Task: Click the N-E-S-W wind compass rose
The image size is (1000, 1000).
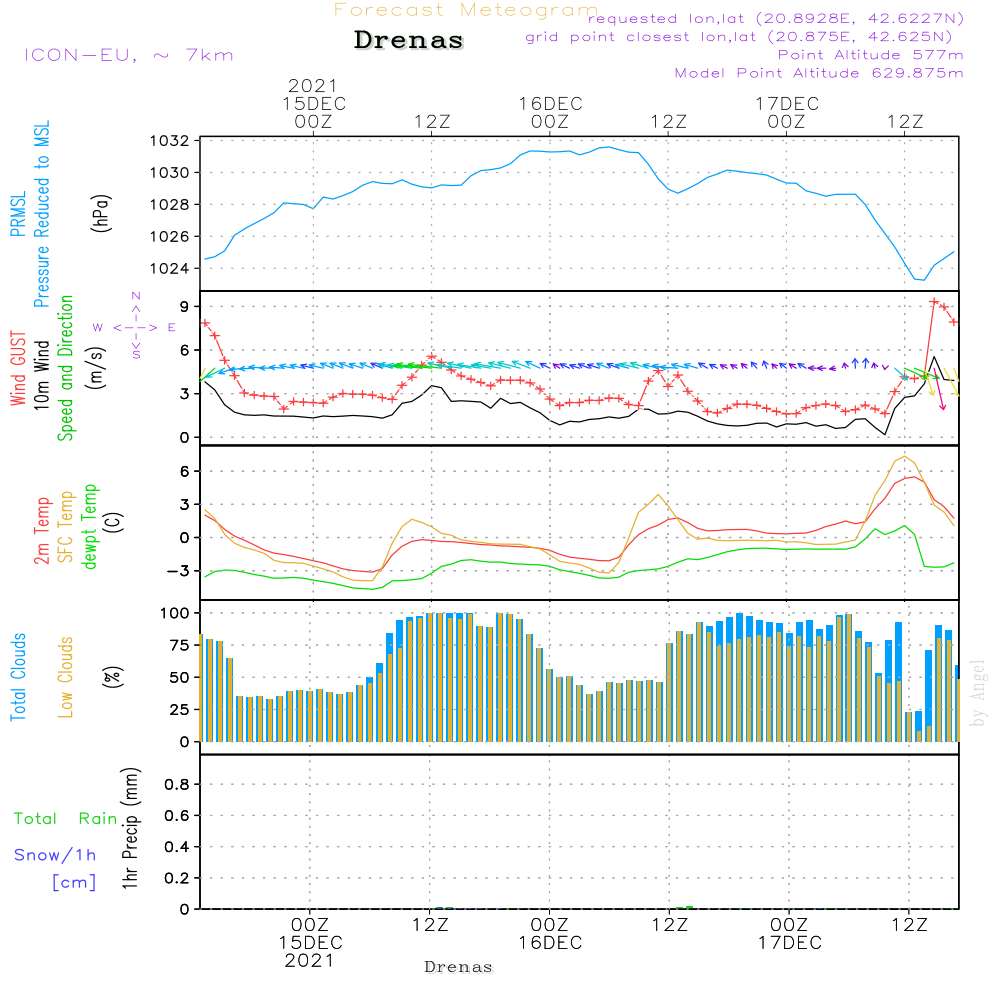Action: point(135,327)
